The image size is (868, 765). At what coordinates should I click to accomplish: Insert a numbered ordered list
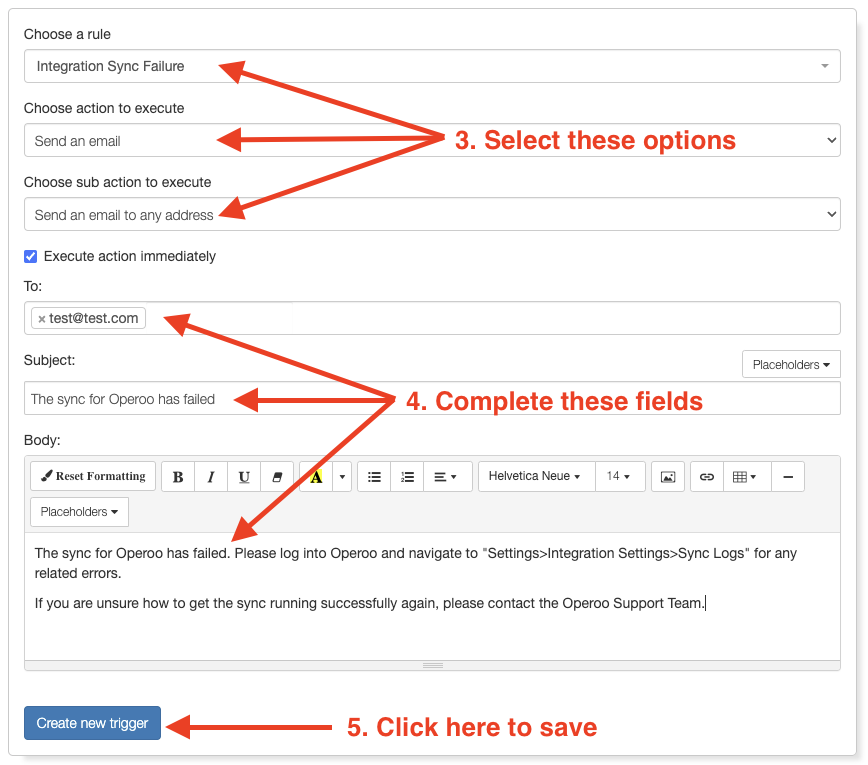point(407,477)
